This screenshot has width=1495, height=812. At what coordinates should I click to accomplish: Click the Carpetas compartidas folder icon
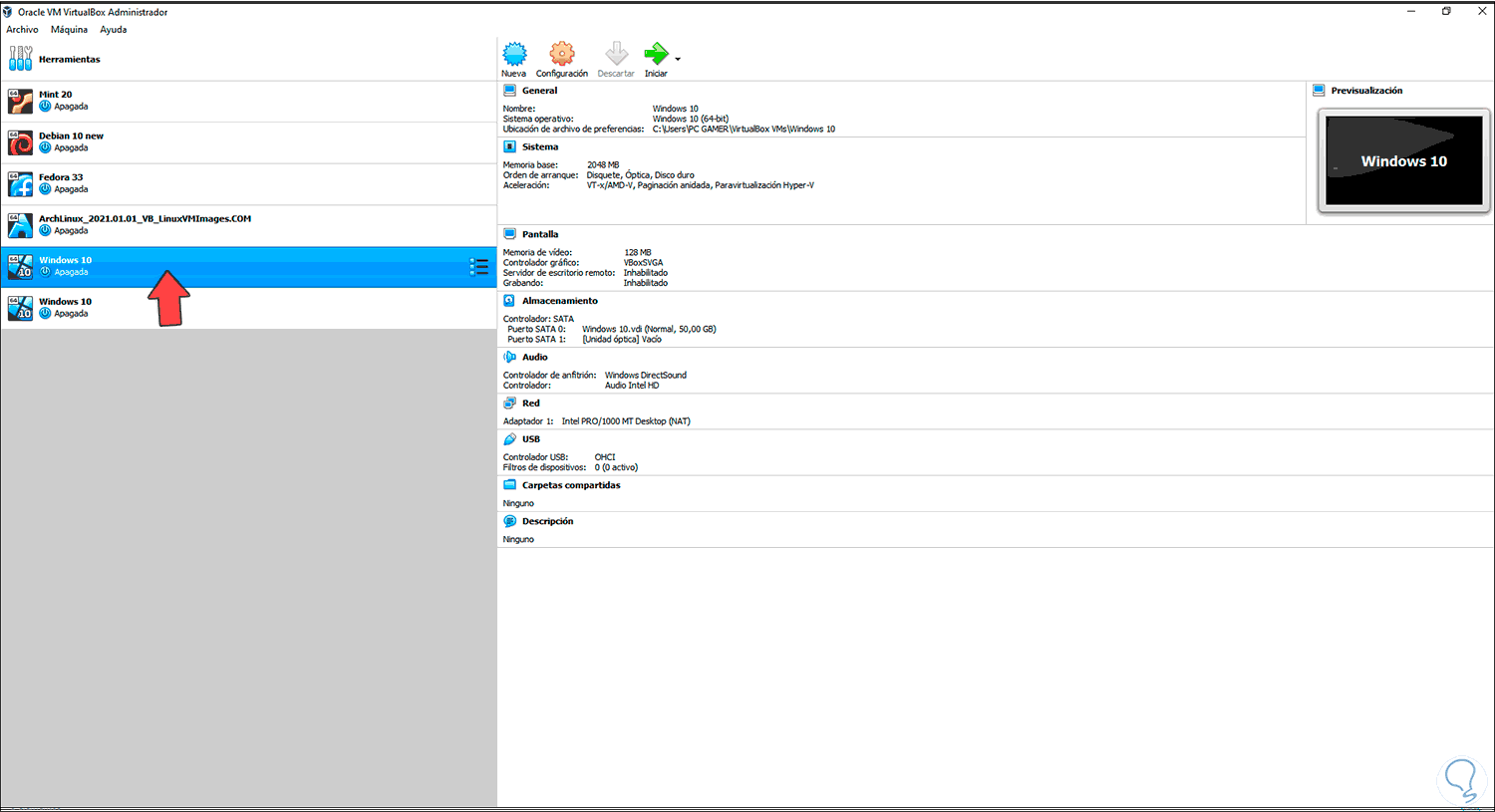(x=510, y=485)
